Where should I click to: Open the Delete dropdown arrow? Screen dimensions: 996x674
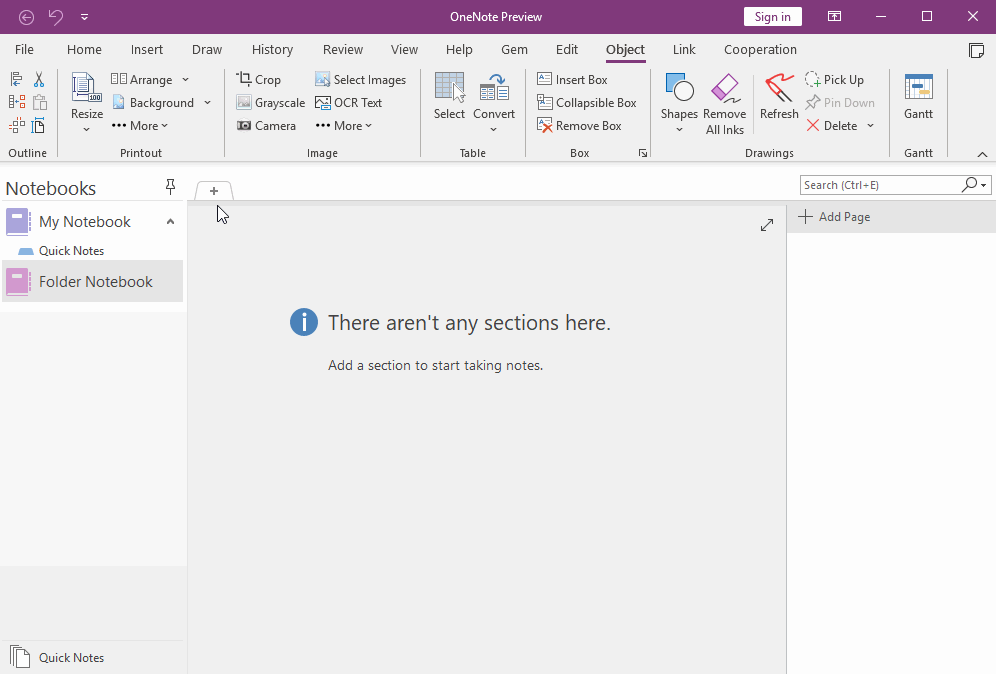pyautogui.click(x=871, y=126)
